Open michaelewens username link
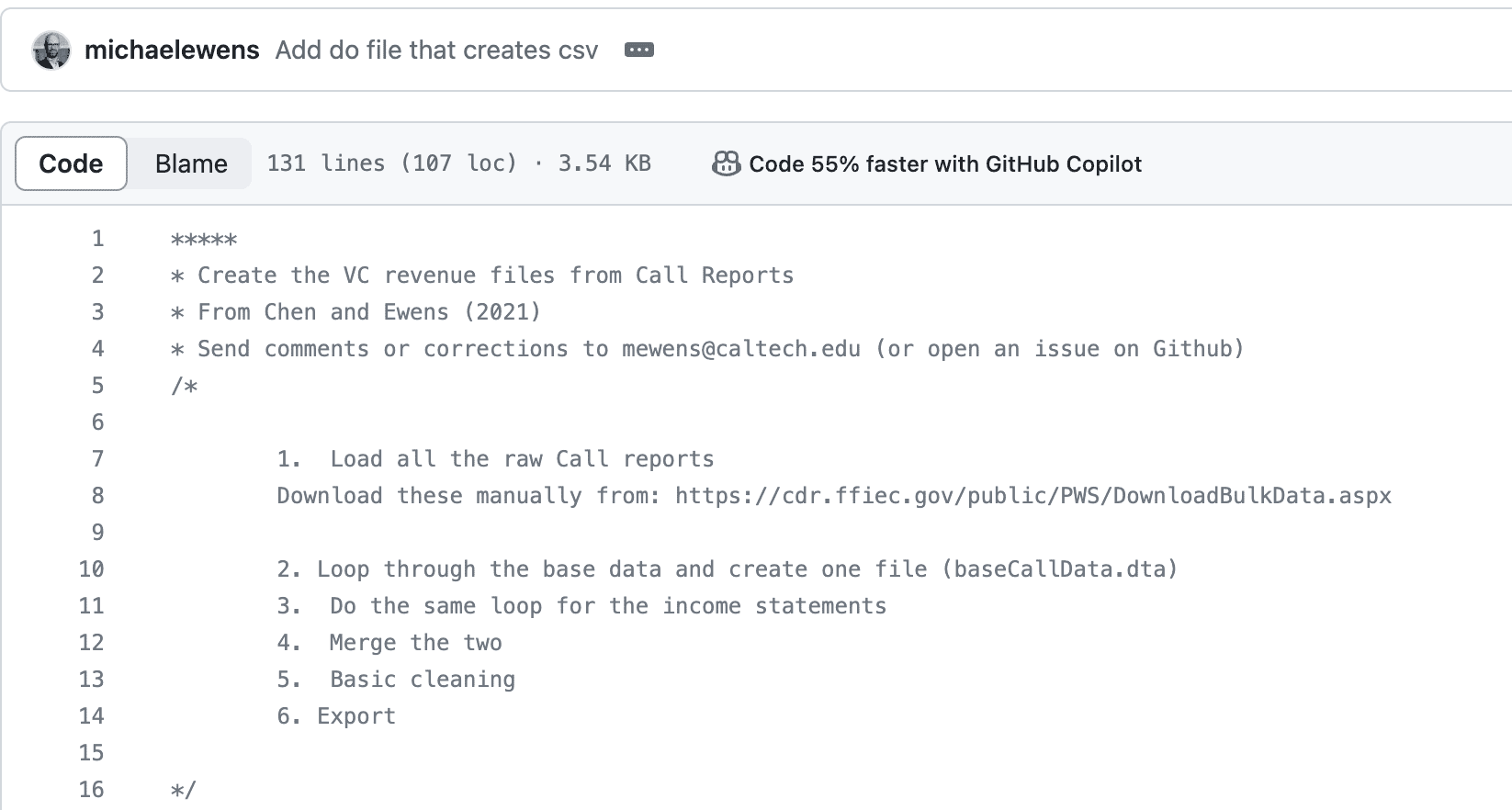The width and height of the screenshot is (1512, 810). (x=172, y=50)
